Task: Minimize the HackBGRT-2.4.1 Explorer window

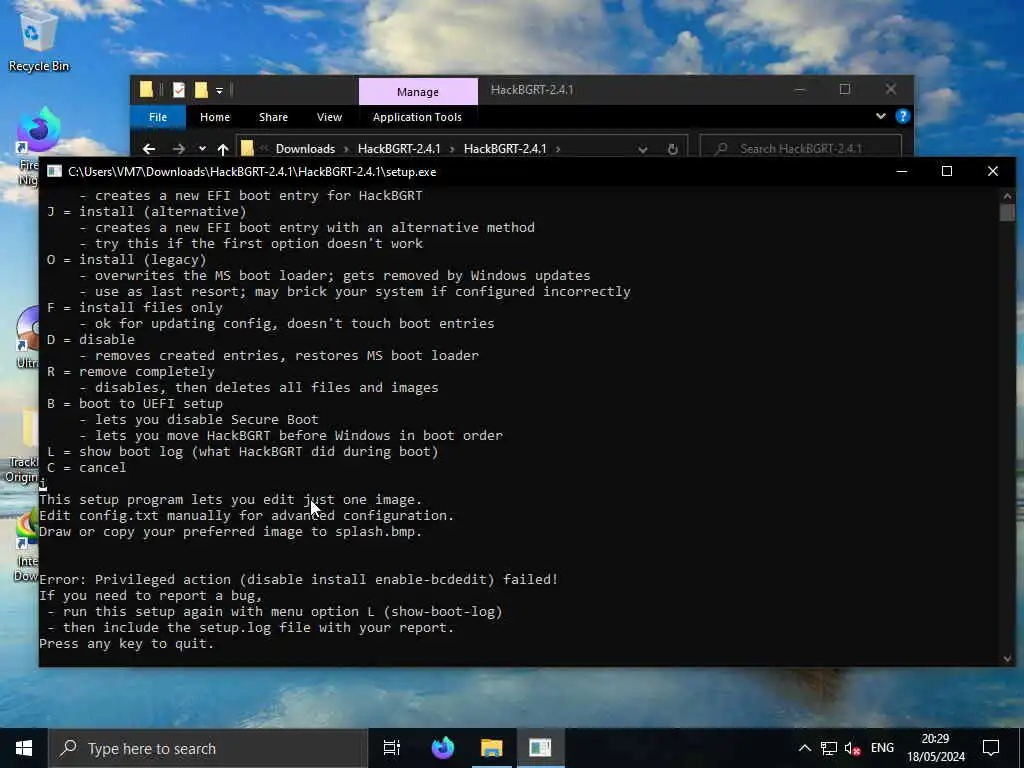Action: [x=799, y=89]
